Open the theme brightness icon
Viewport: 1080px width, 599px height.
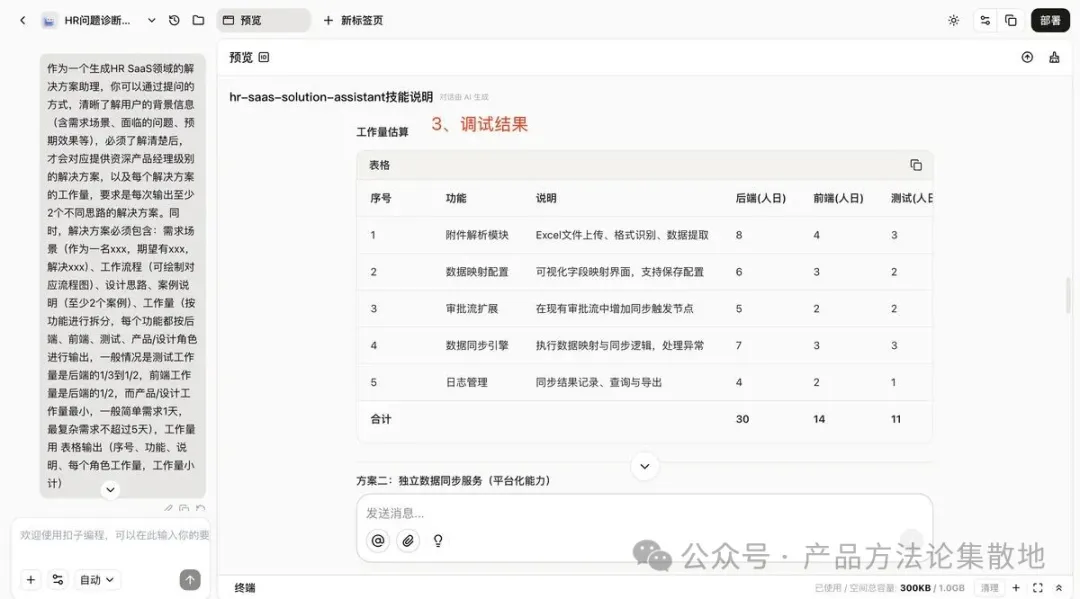[953, 20]
